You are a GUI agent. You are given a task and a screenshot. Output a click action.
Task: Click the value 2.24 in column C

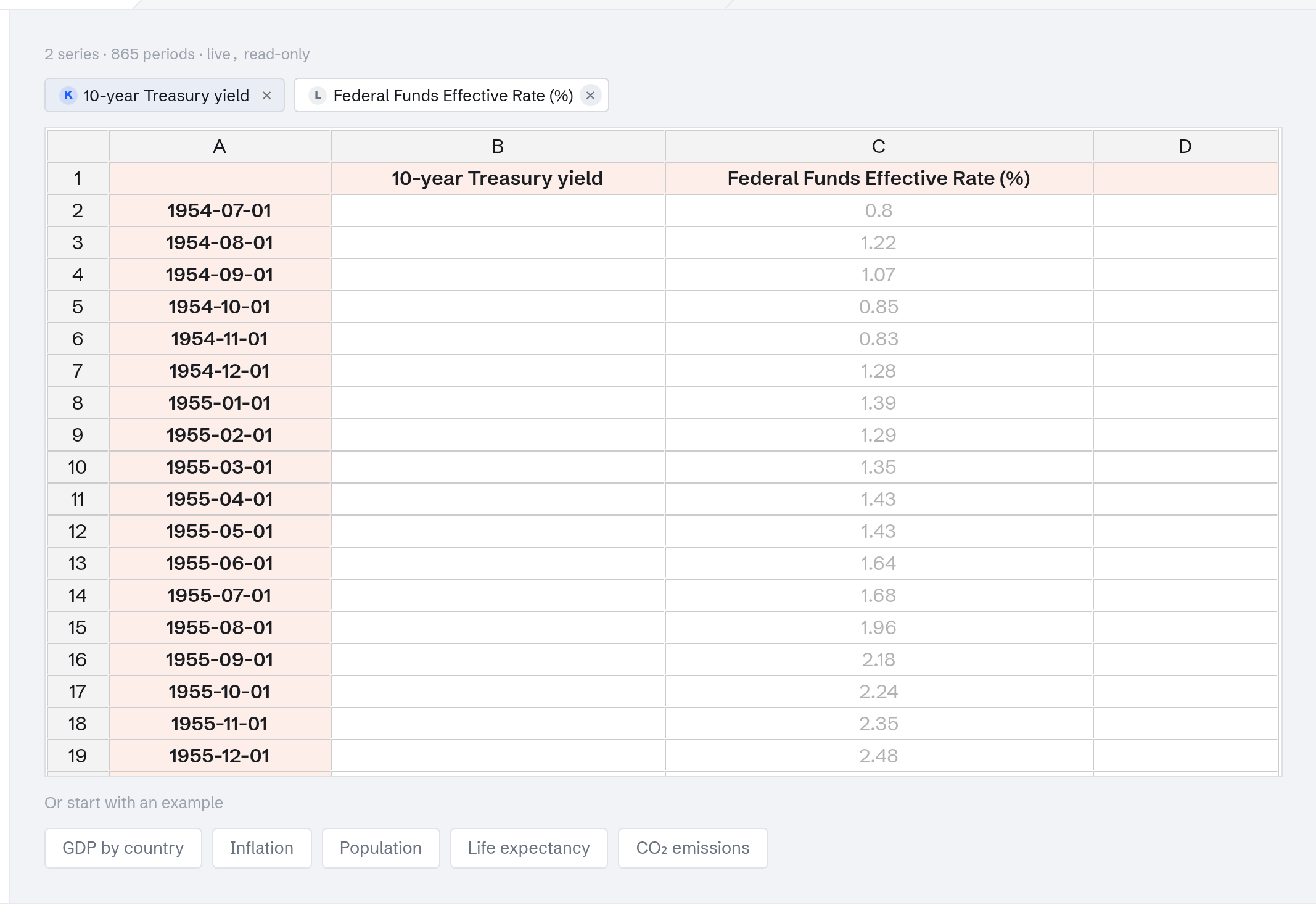click(x=879, y=692)
